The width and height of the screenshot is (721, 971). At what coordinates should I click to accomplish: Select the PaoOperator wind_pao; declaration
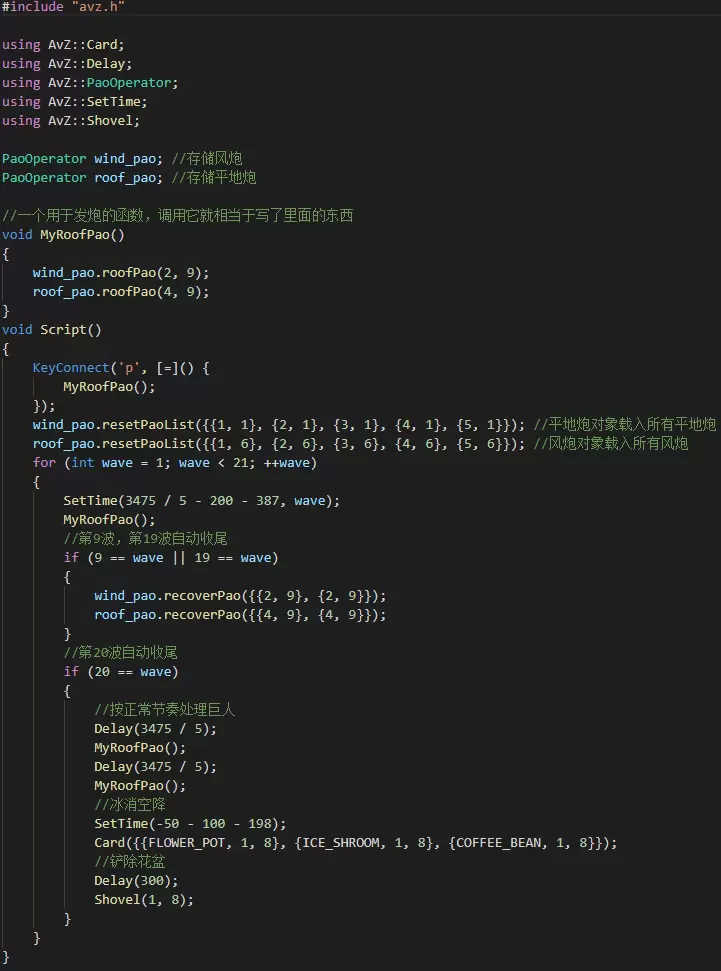82,159
